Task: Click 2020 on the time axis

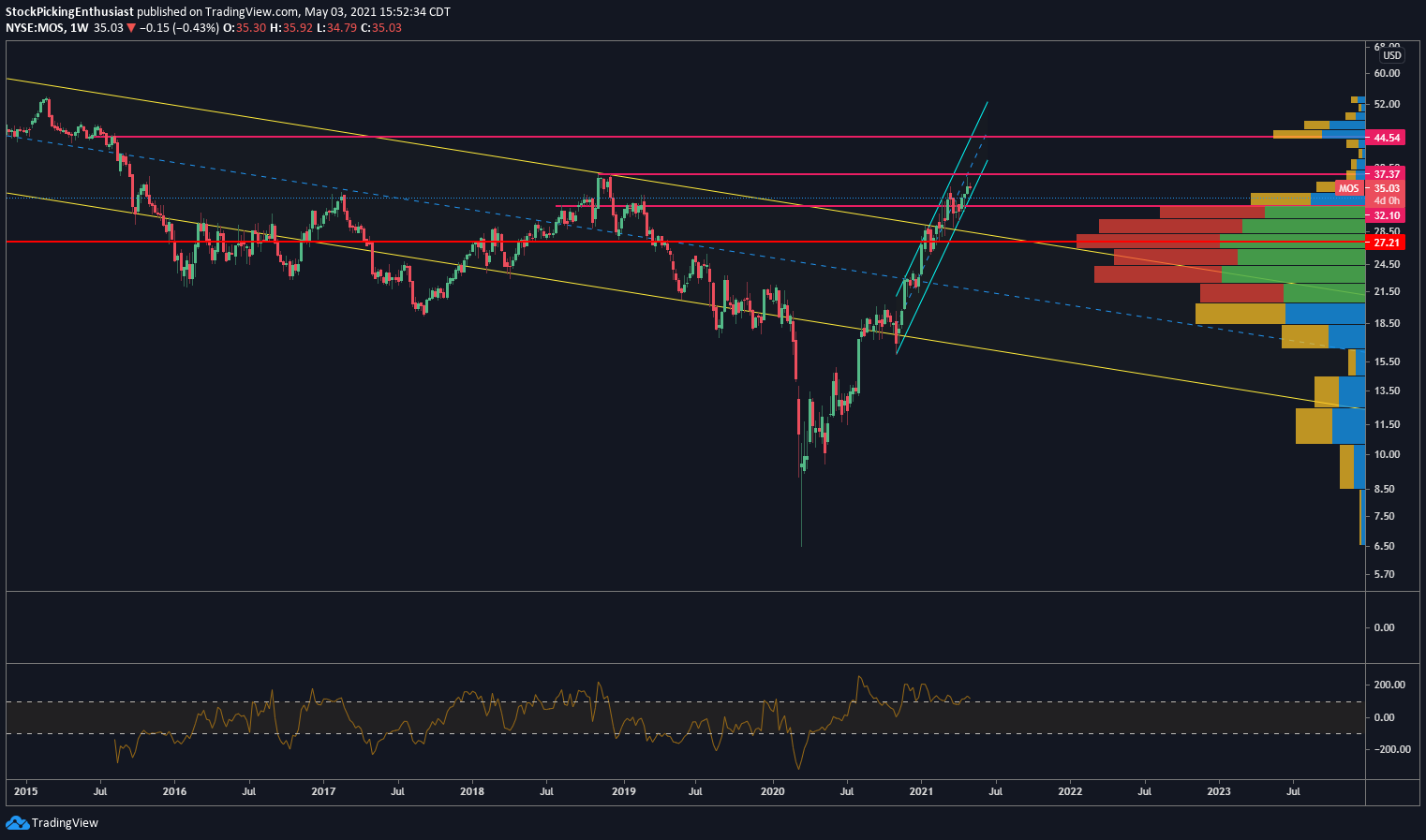Action: click(x=772, y=791)
